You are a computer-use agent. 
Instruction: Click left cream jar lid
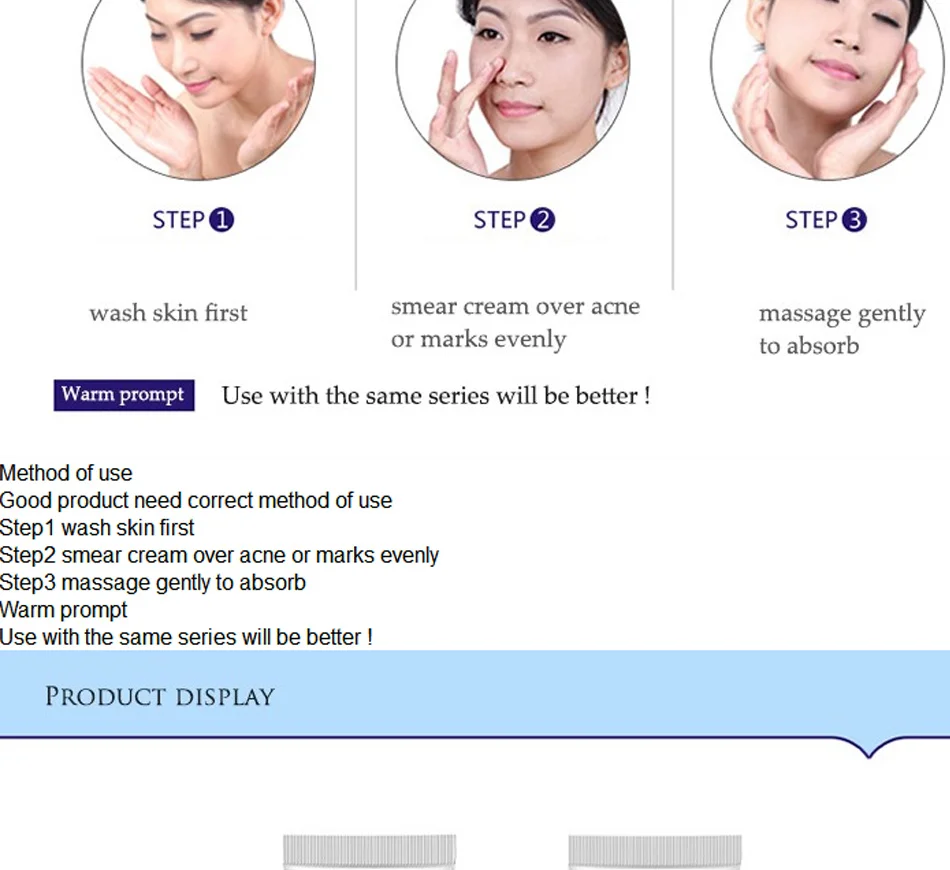click(370, 851)
